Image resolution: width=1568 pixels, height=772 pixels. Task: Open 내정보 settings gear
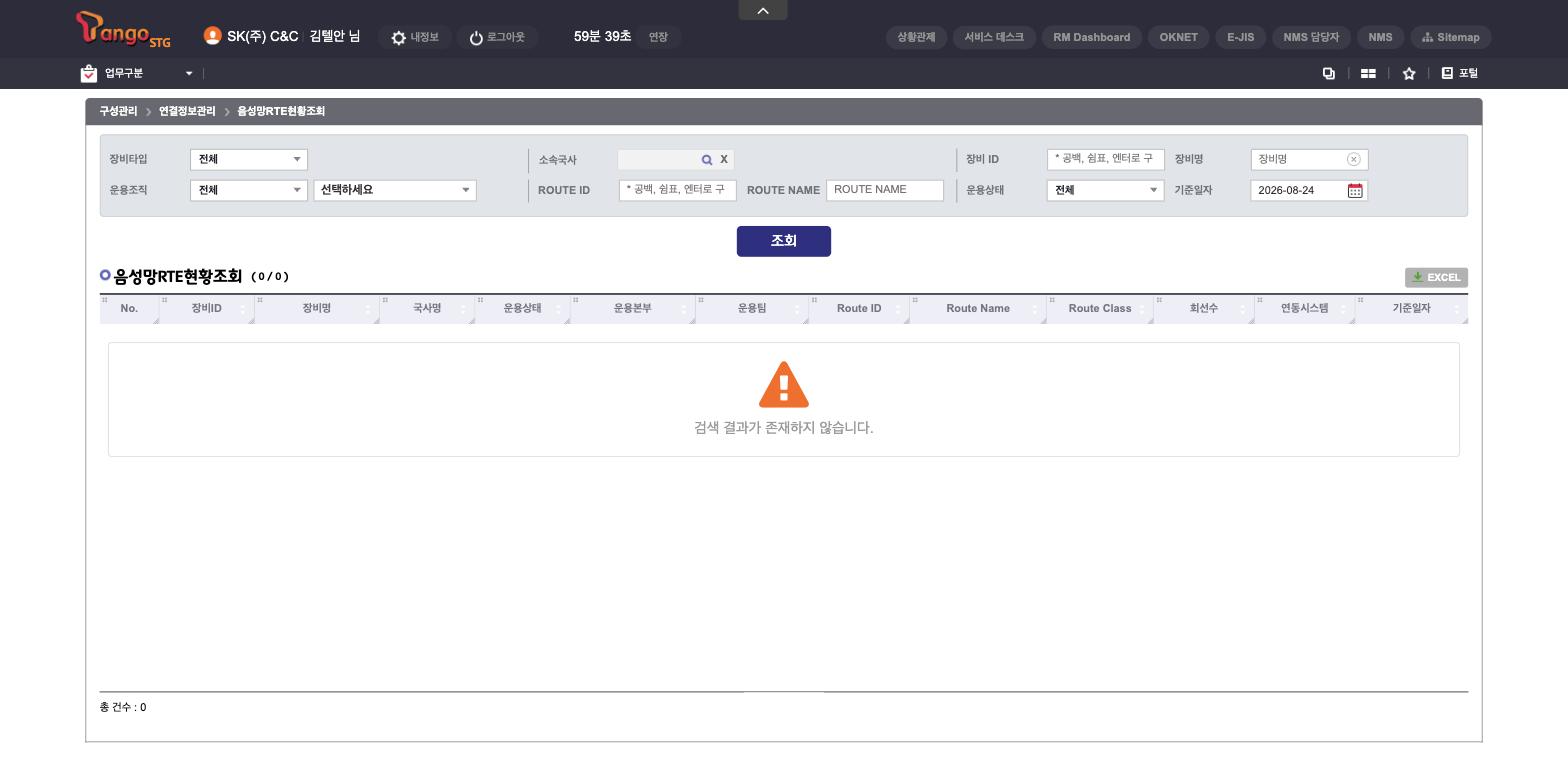point(399,38)
